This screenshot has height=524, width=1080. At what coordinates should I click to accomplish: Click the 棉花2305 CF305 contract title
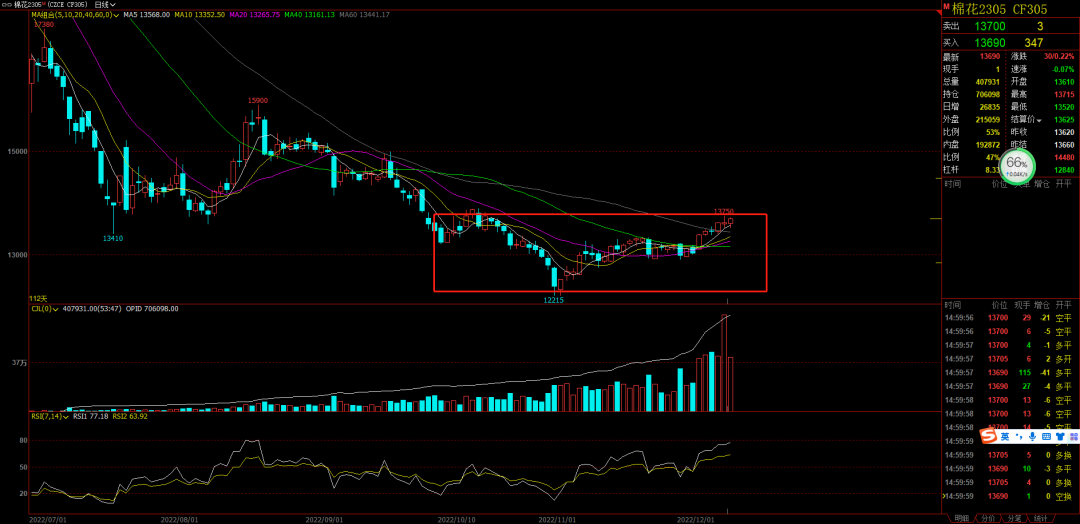coord(999,9)
